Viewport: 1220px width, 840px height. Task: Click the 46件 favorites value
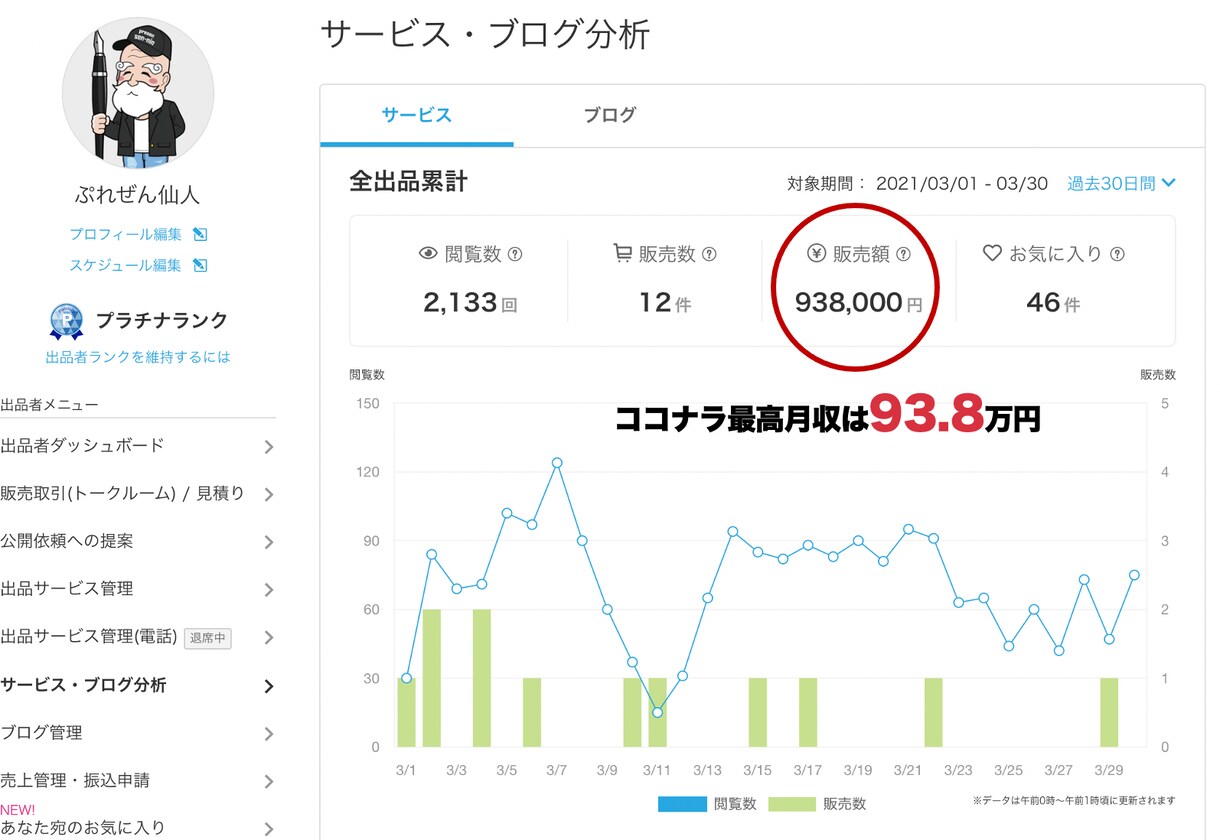click(1053, 302)
